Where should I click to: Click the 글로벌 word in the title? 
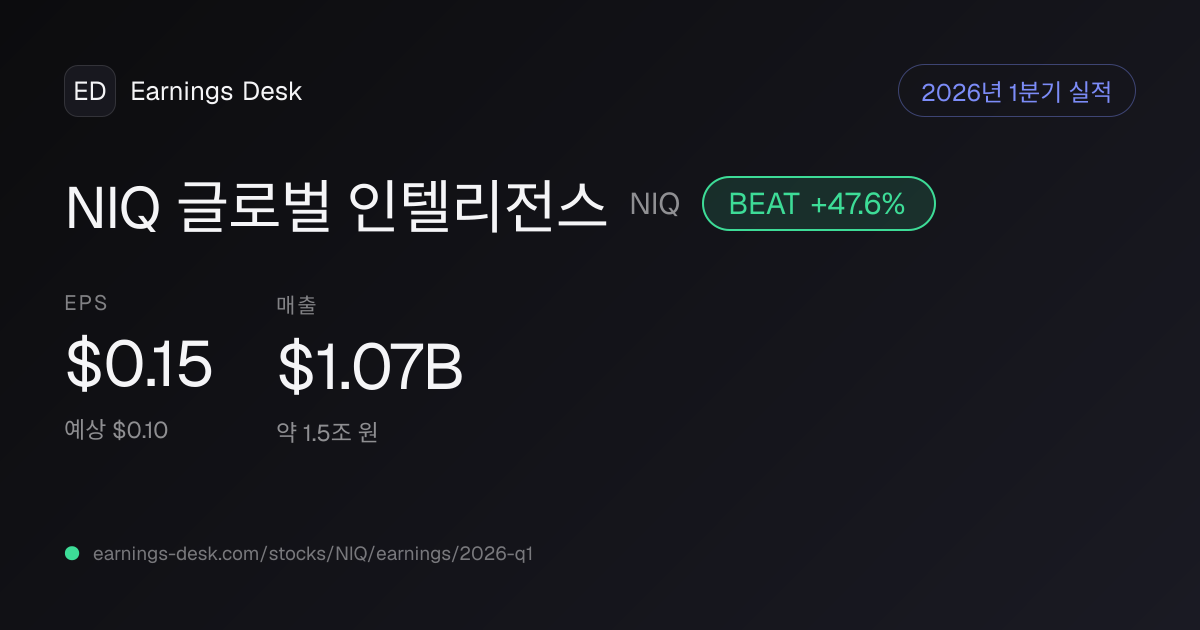click(253, 205)
